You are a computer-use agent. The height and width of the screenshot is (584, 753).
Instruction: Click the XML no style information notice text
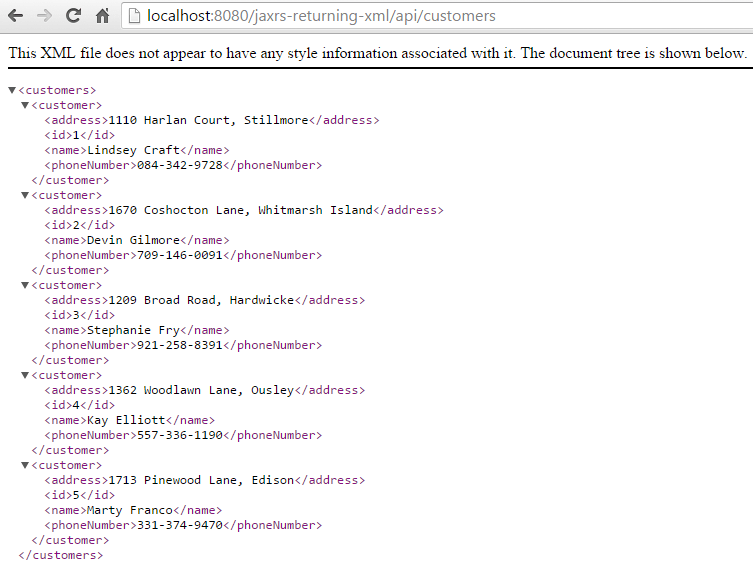[x=377, y=53]
